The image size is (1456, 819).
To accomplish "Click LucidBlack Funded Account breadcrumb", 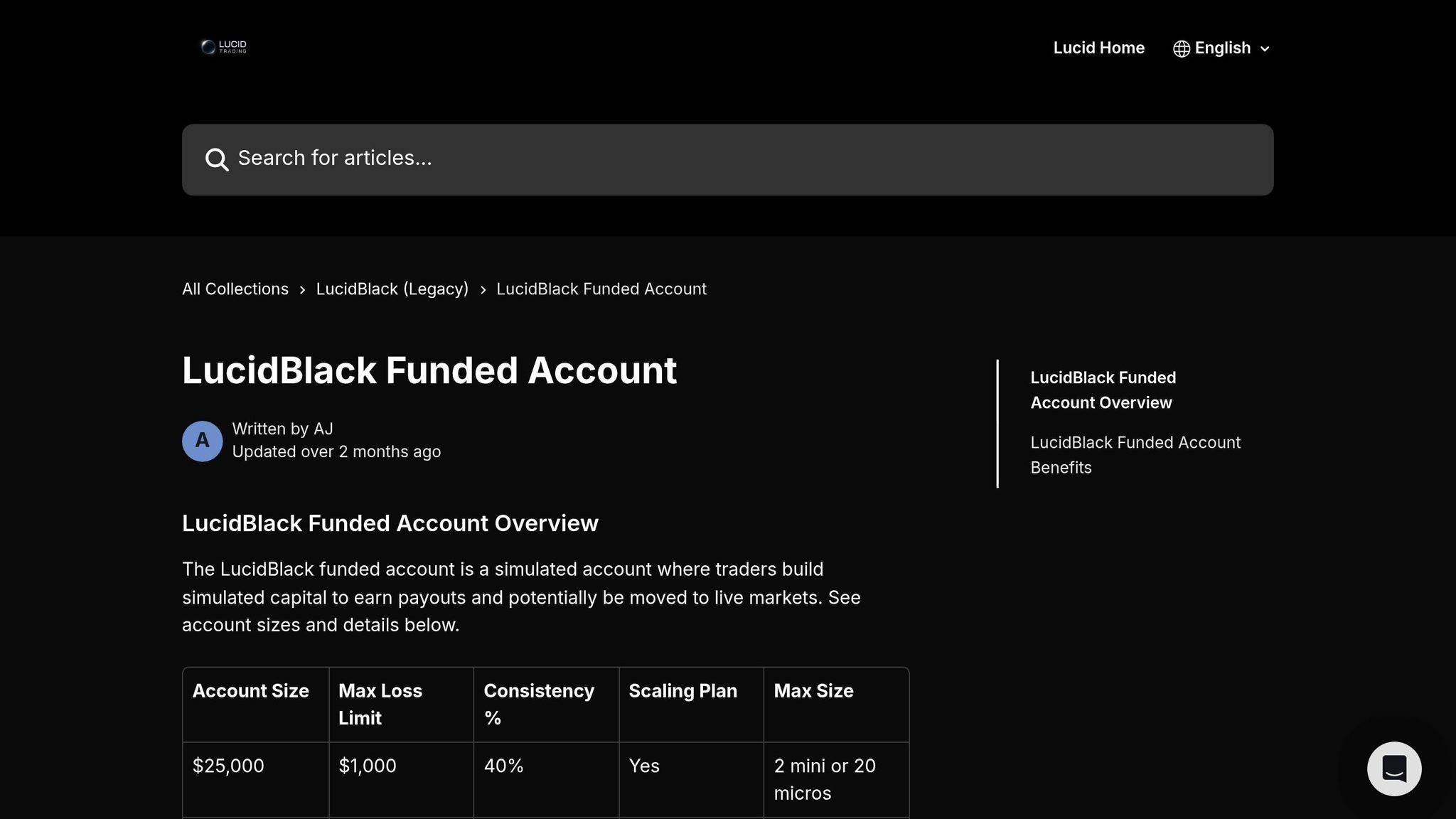I will 601,289.
